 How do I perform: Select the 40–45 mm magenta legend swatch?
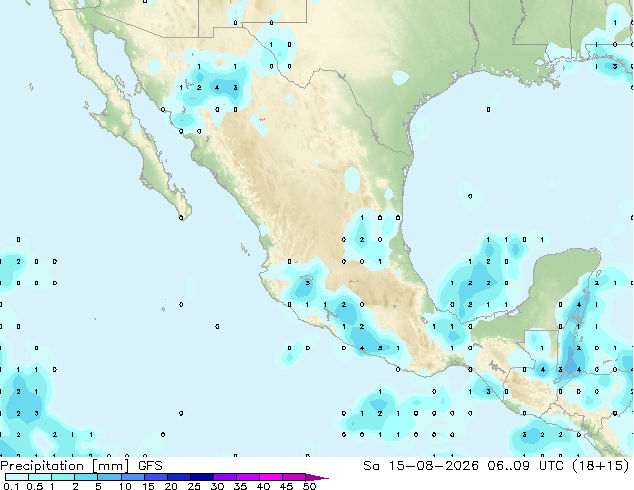click(x=271, y=477)
